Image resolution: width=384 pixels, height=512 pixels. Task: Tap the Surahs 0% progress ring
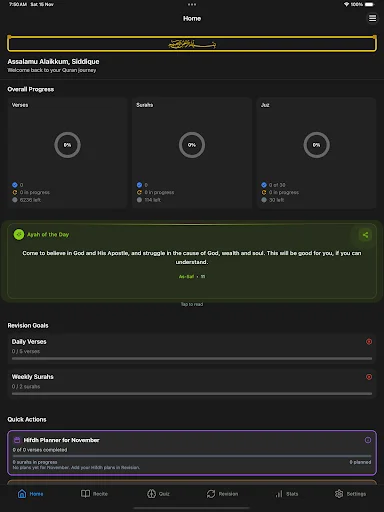(192, 145)
